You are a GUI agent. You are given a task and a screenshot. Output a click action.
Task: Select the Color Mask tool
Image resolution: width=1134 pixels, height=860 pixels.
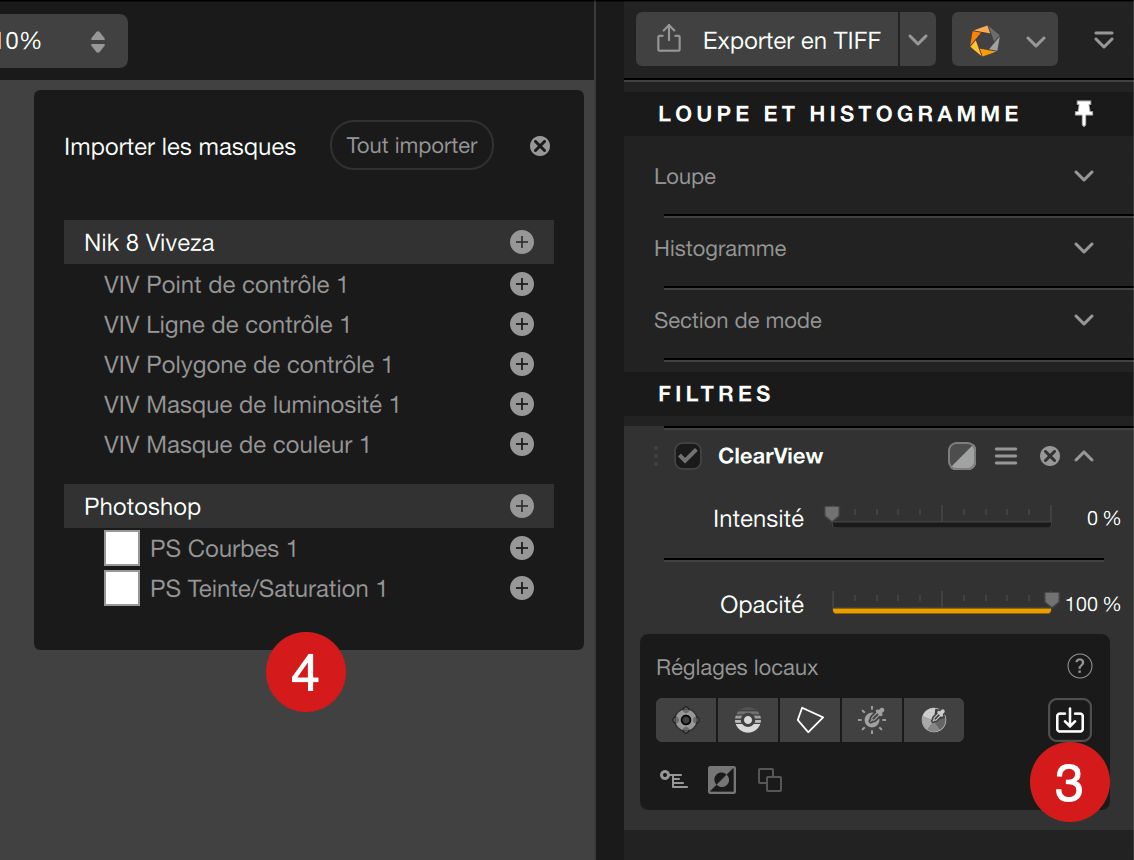[934, 720]
